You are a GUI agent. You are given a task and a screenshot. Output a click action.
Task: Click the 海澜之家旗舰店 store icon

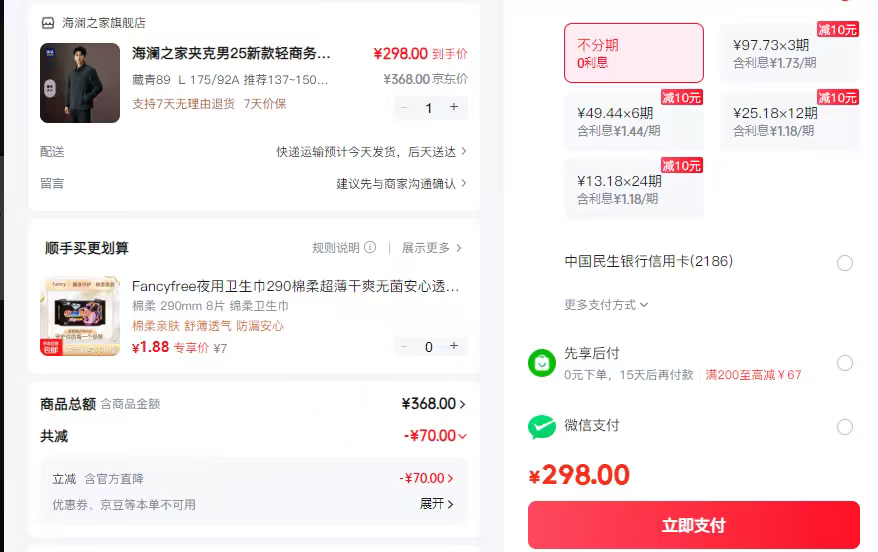48,23
